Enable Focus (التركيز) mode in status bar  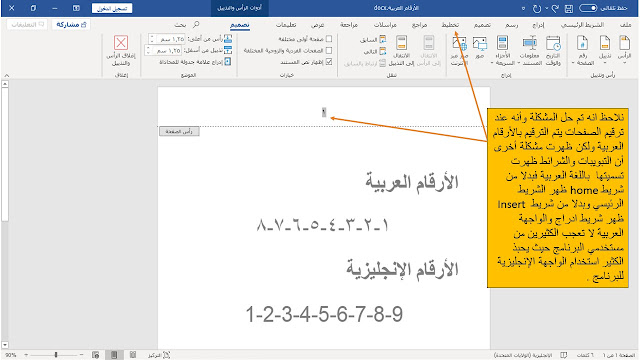[159, 355]
